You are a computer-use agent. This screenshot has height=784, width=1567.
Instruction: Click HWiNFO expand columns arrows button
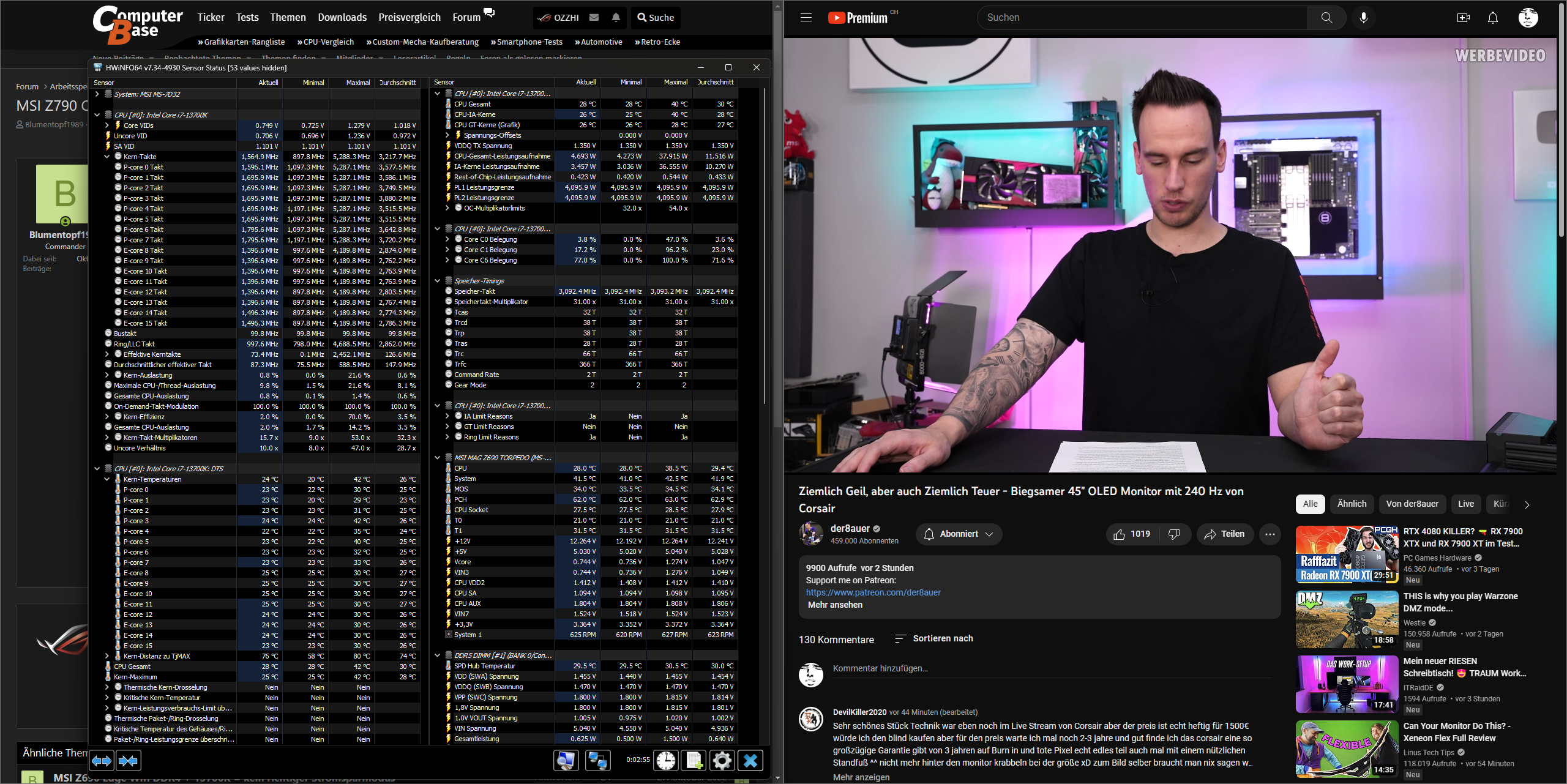102,761
